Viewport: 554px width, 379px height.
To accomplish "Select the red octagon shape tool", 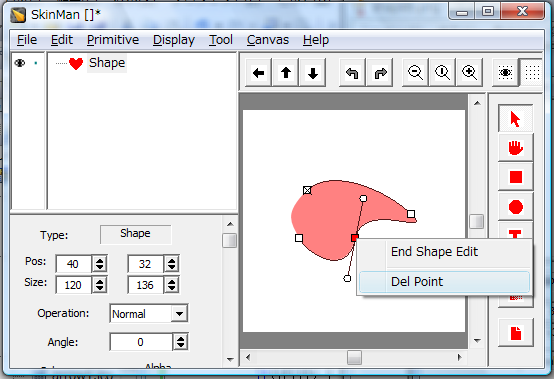I will click(515, 207).
